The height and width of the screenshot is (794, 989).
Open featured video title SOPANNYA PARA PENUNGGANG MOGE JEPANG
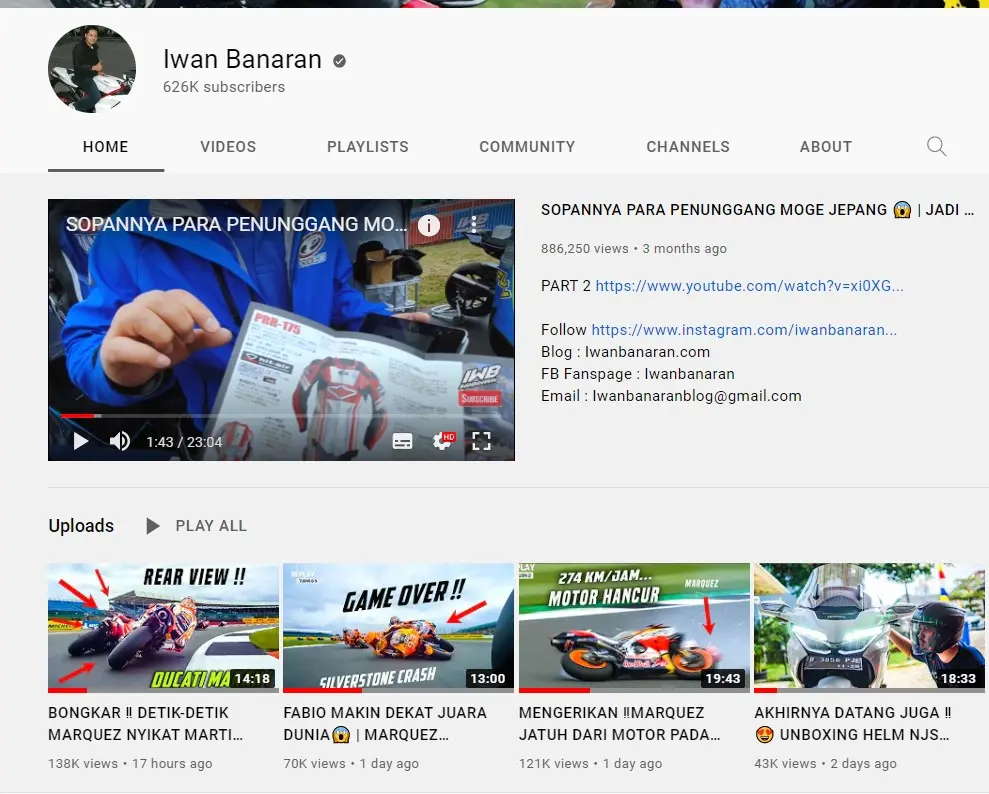(757, 210)
